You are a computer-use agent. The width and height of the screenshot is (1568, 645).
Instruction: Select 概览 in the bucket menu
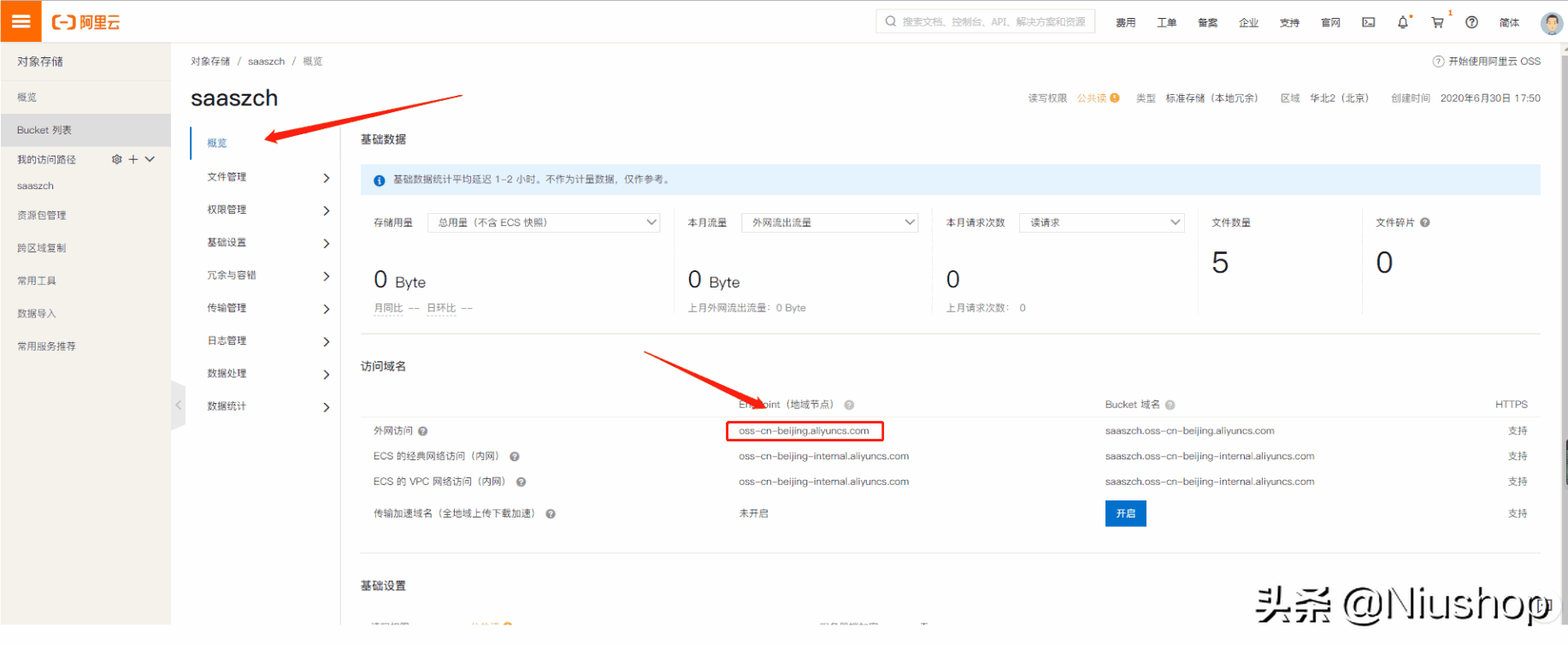(x=217, y=143)
